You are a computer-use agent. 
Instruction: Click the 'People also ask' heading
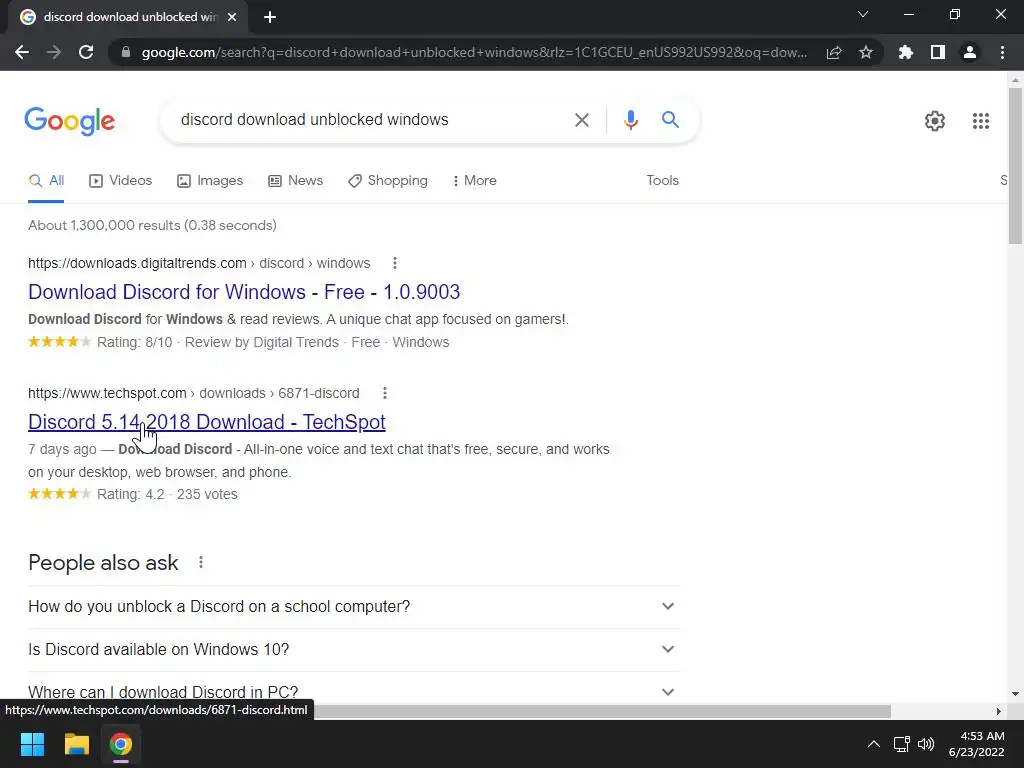pos(103,562)
